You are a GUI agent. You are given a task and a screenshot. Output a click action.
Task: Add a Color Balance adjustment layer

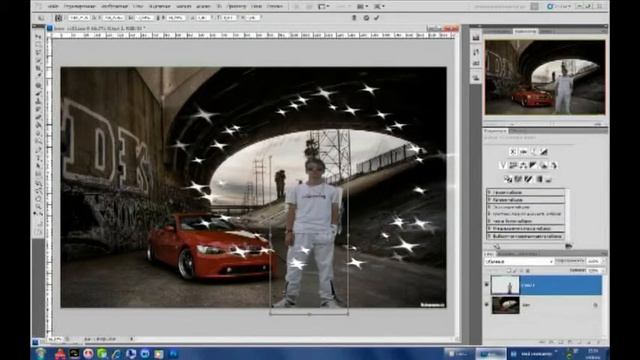pos(523,165)
